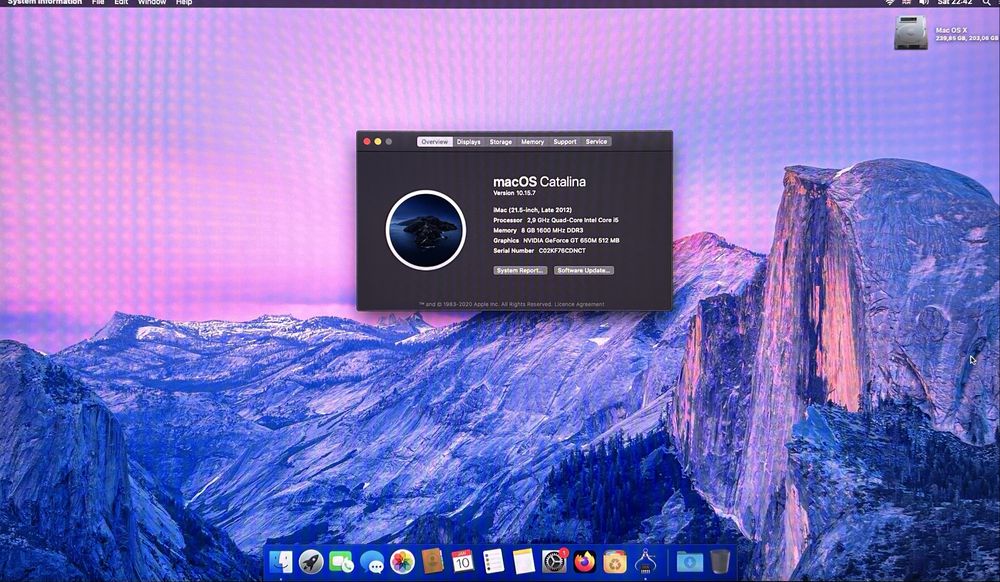
Task: Click Software Update button
Action: click(584, 270)
